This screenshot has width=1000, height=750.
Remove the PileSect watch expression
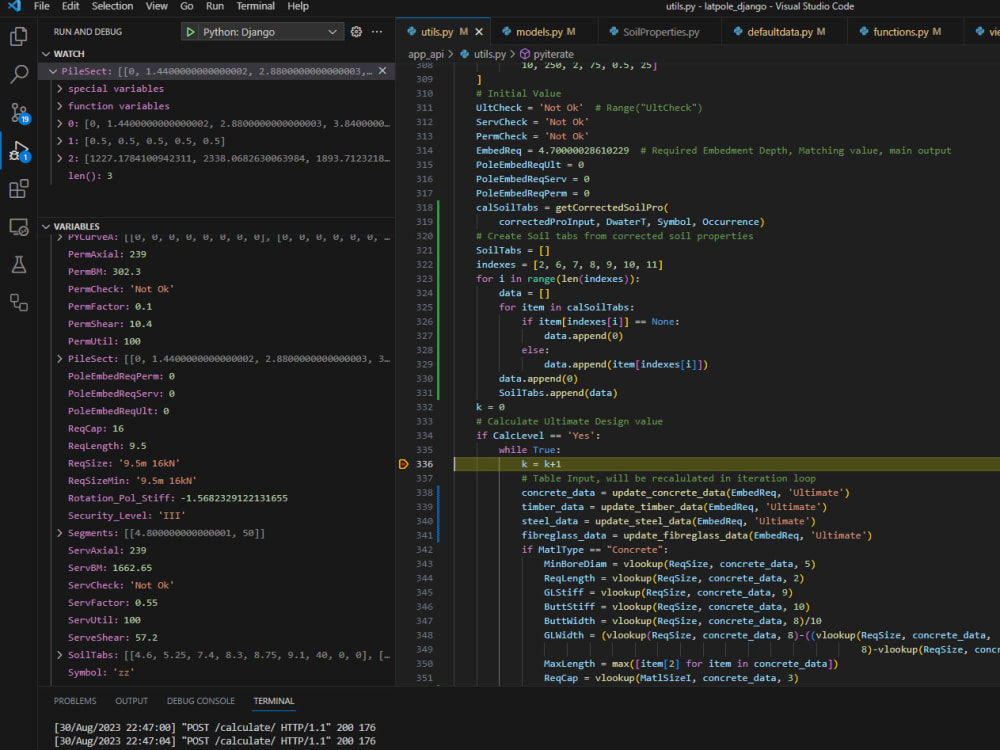coord(381,71)
